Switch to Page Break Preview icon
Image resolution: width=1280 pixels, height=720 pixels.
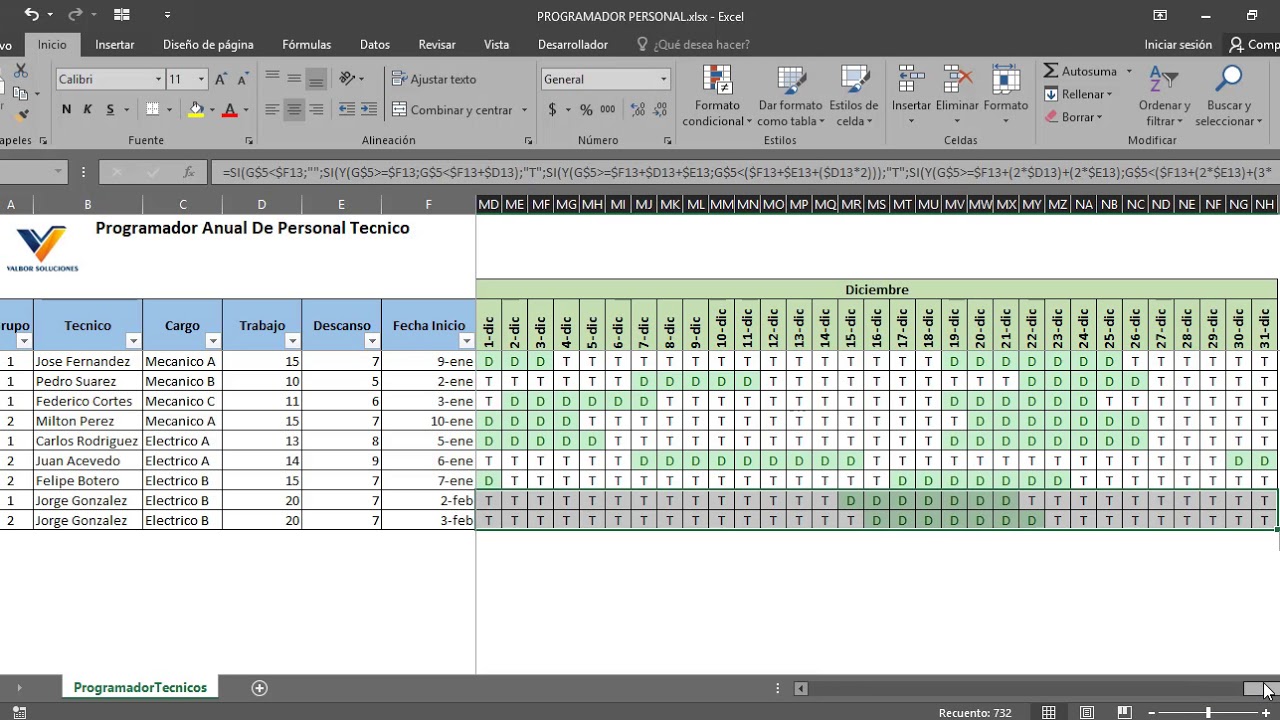click(x=1124, y=712)
